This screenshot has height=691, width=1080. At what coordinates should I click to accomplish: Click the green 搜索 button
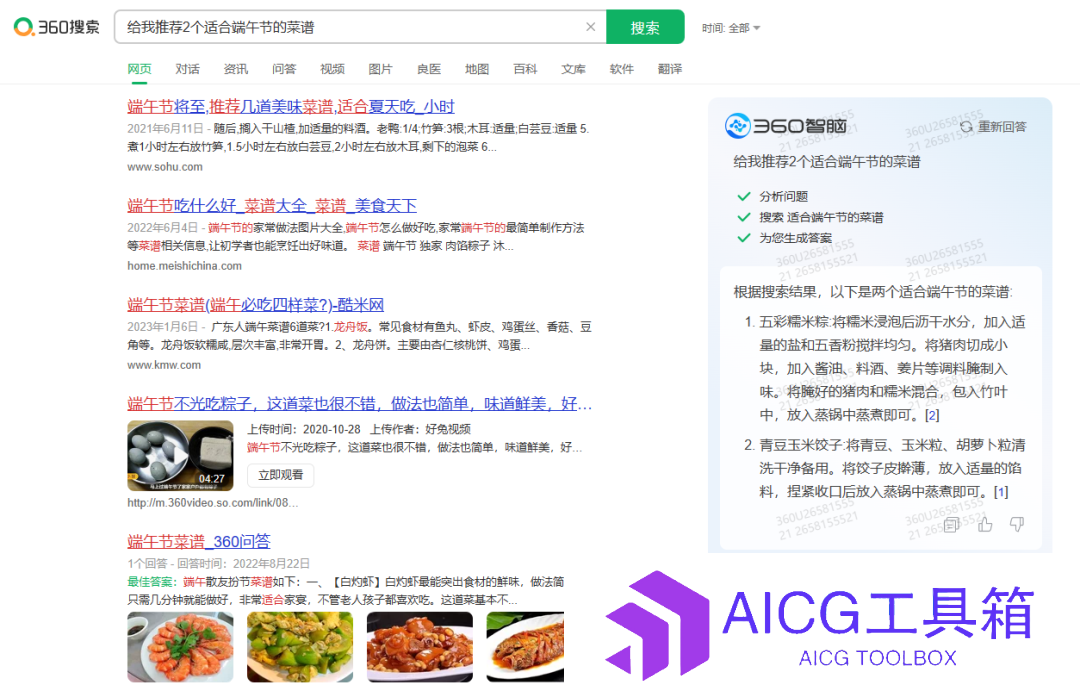645,27
